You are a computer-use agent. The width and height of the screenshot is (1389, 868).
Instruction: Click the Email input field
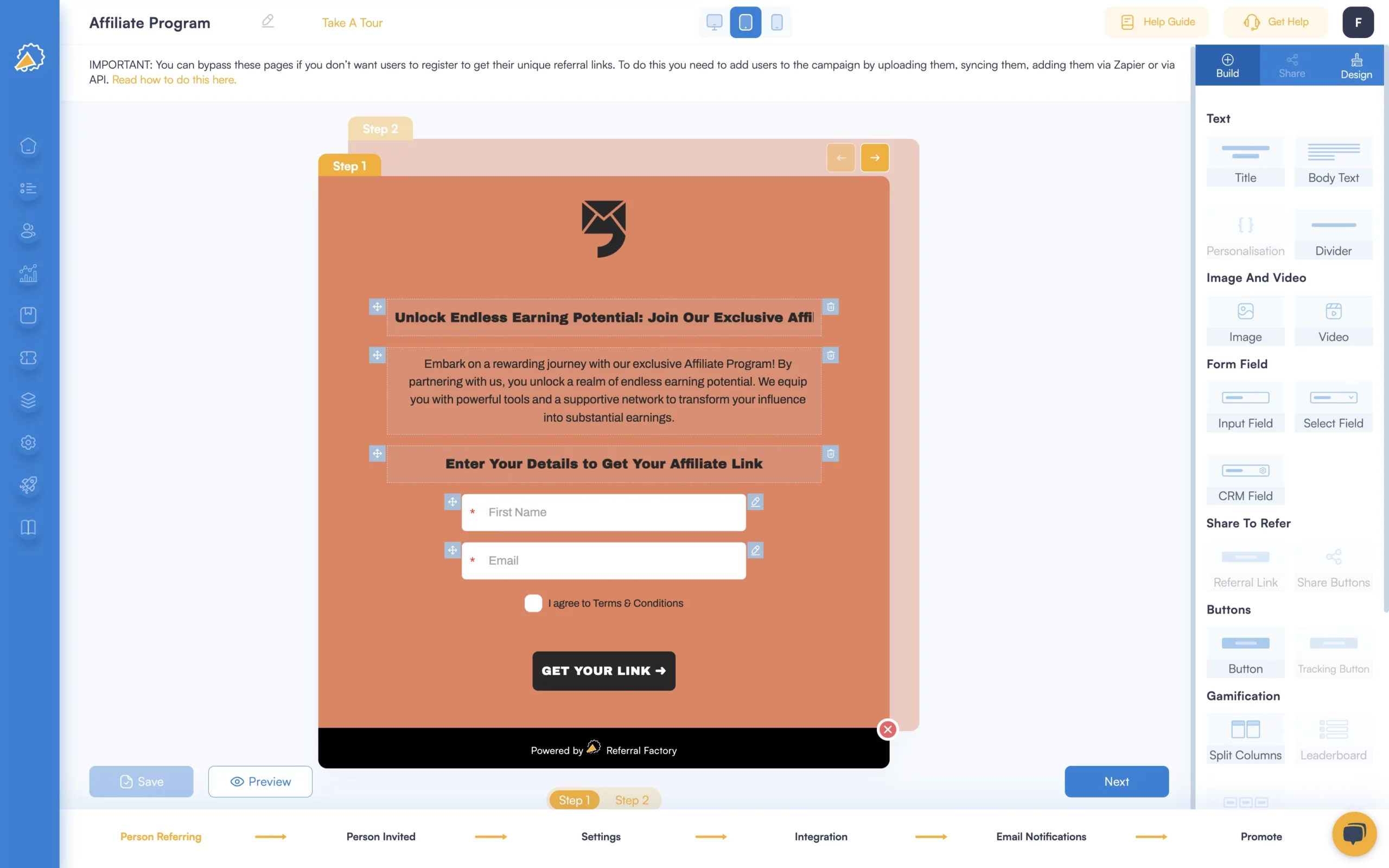pyautogui.click(x=603, y=560)
